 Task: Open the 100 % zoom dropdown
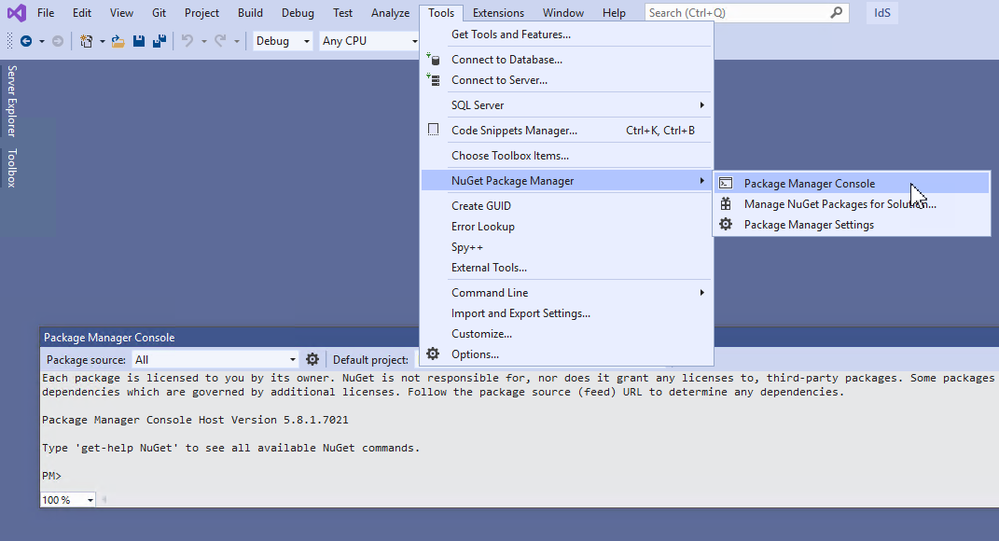[x=68, y=500]
